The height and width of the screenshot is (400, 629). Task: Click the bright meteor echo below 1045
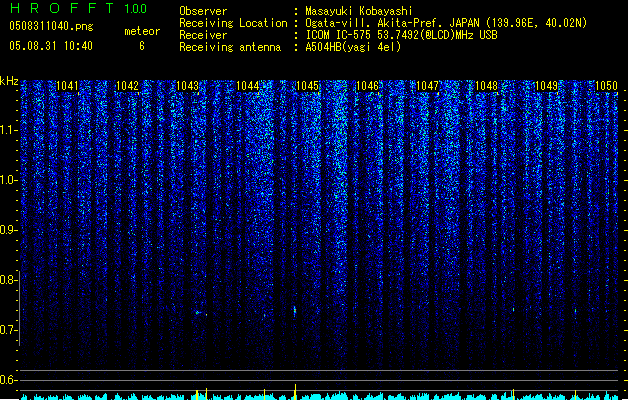pos(295,310)
